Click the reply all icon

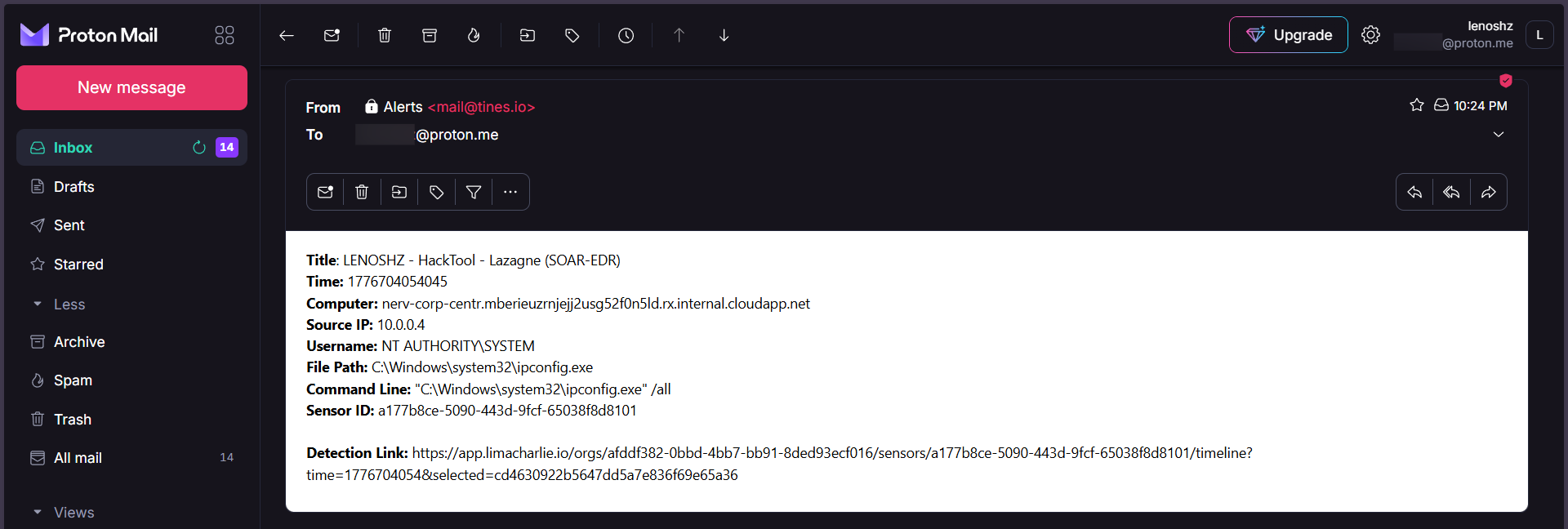pyautogui.click(x=1451, y=192)
